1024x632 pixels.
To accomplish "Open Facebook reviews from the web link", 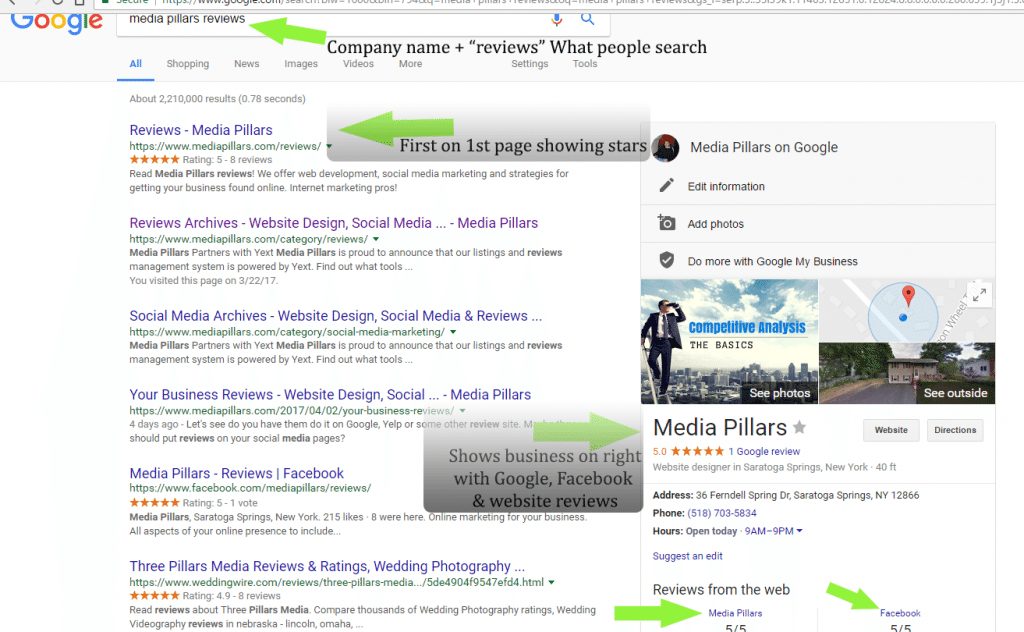I will (x=900, y=613).
